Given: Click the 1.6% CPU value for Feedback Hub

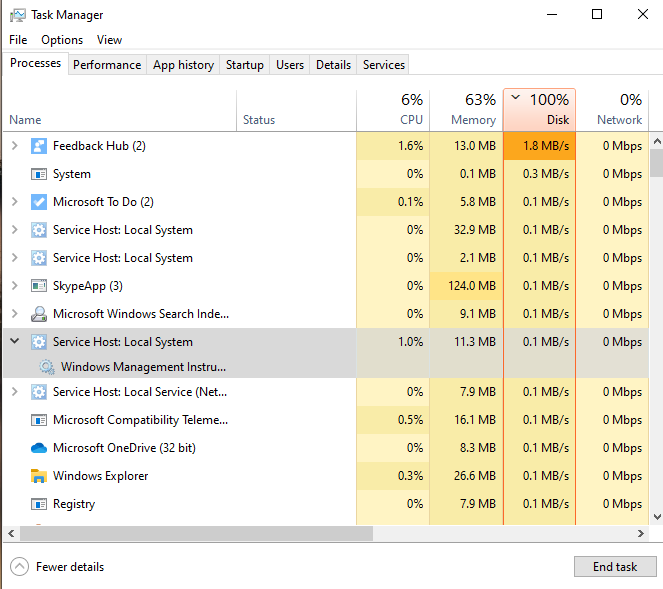Looking at the screenshot, I should pos(393,146).
